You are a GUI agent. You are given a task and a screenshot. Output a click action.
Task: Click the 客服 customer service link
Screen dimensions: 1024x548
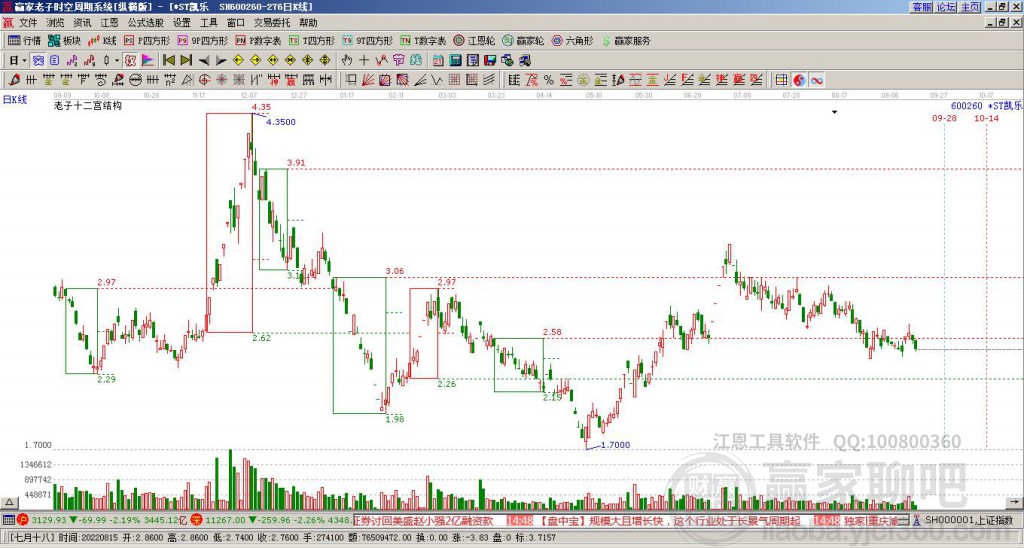coord(921,6)
